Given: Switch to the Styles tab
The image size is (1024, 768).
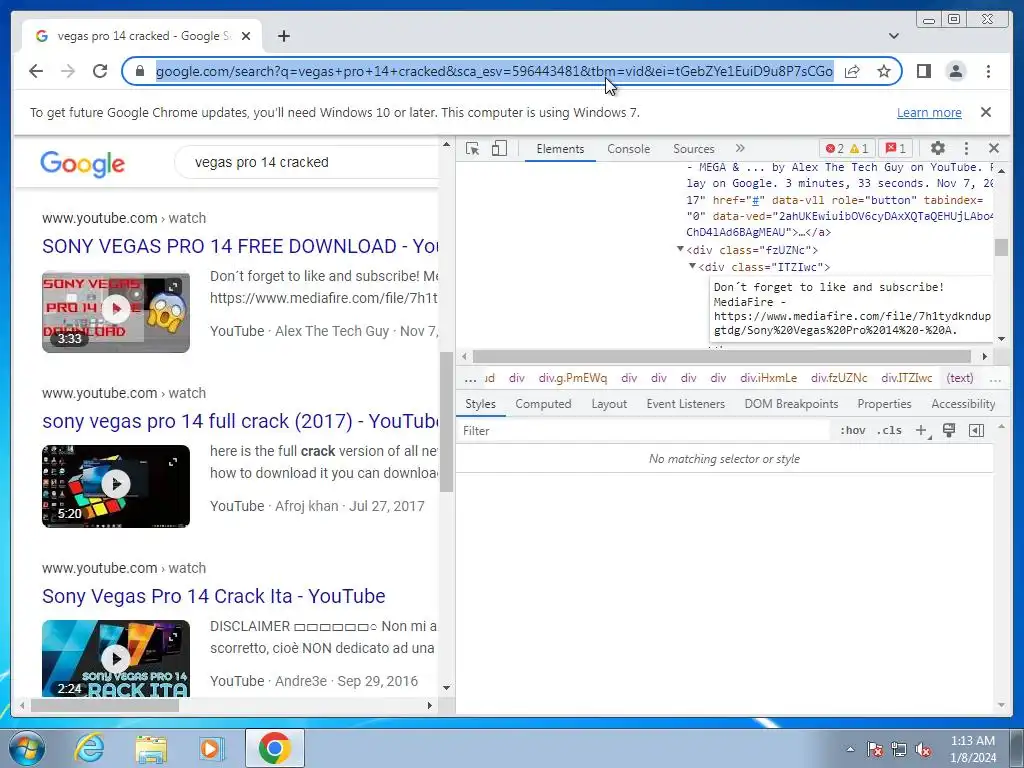Looking at the screenshot, I should tap(481, 404).
